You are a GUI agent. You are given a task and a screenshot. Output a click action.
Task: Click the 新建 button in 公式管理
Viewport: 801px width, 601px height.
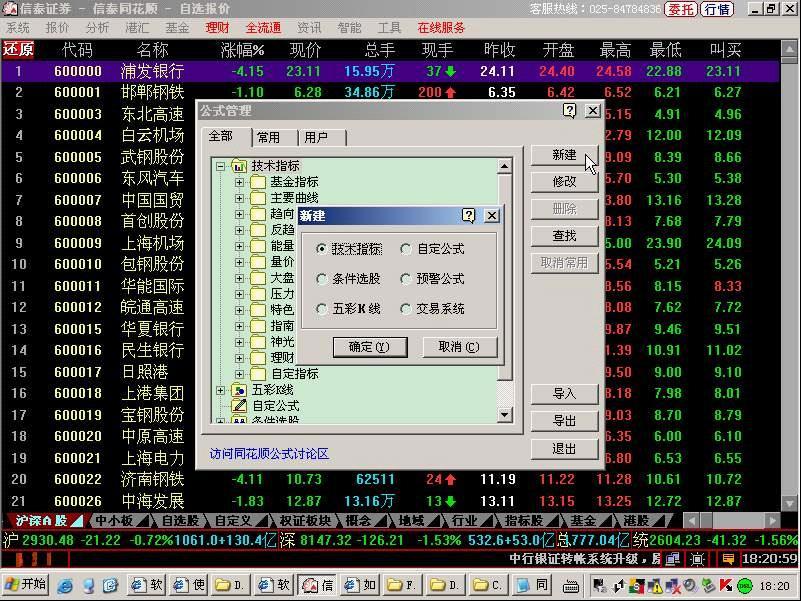[564, 155]
